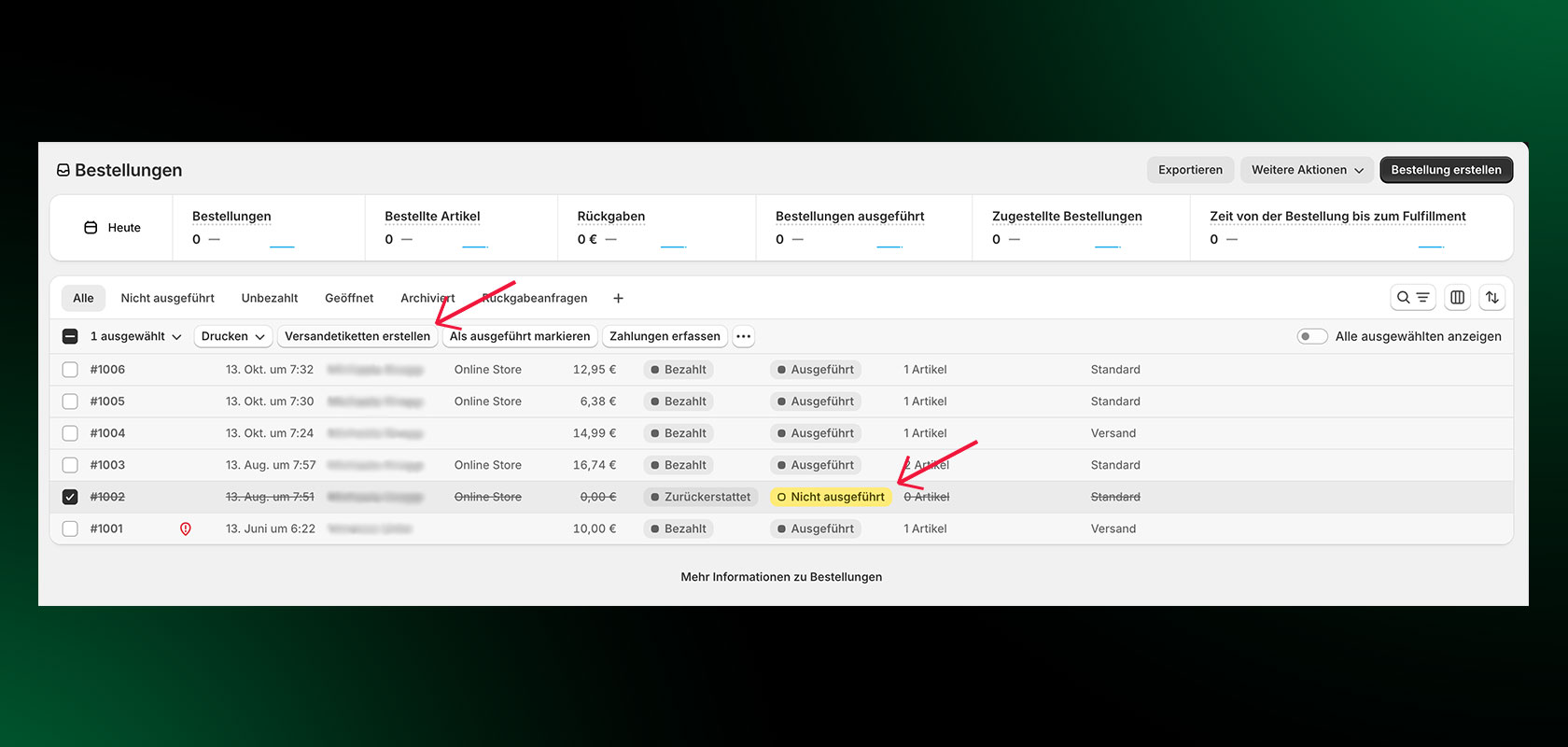Open the Bestellungen ausgeführt metric card
1568x747 pixels.
pos(864,228)
